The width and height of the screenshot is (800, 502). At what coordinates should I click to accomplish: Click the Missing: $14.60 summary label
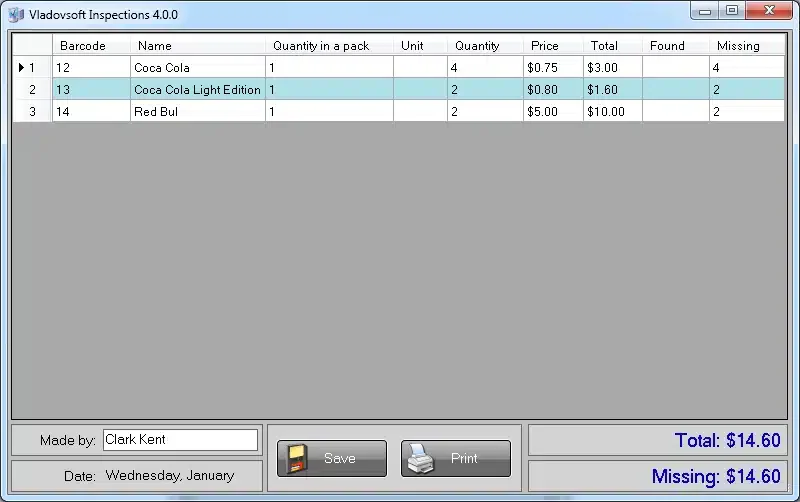[716, 476]
